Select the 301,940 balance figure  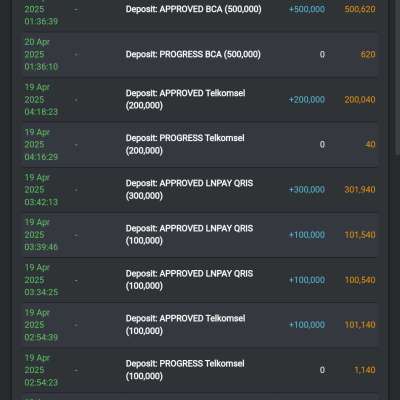360,190
